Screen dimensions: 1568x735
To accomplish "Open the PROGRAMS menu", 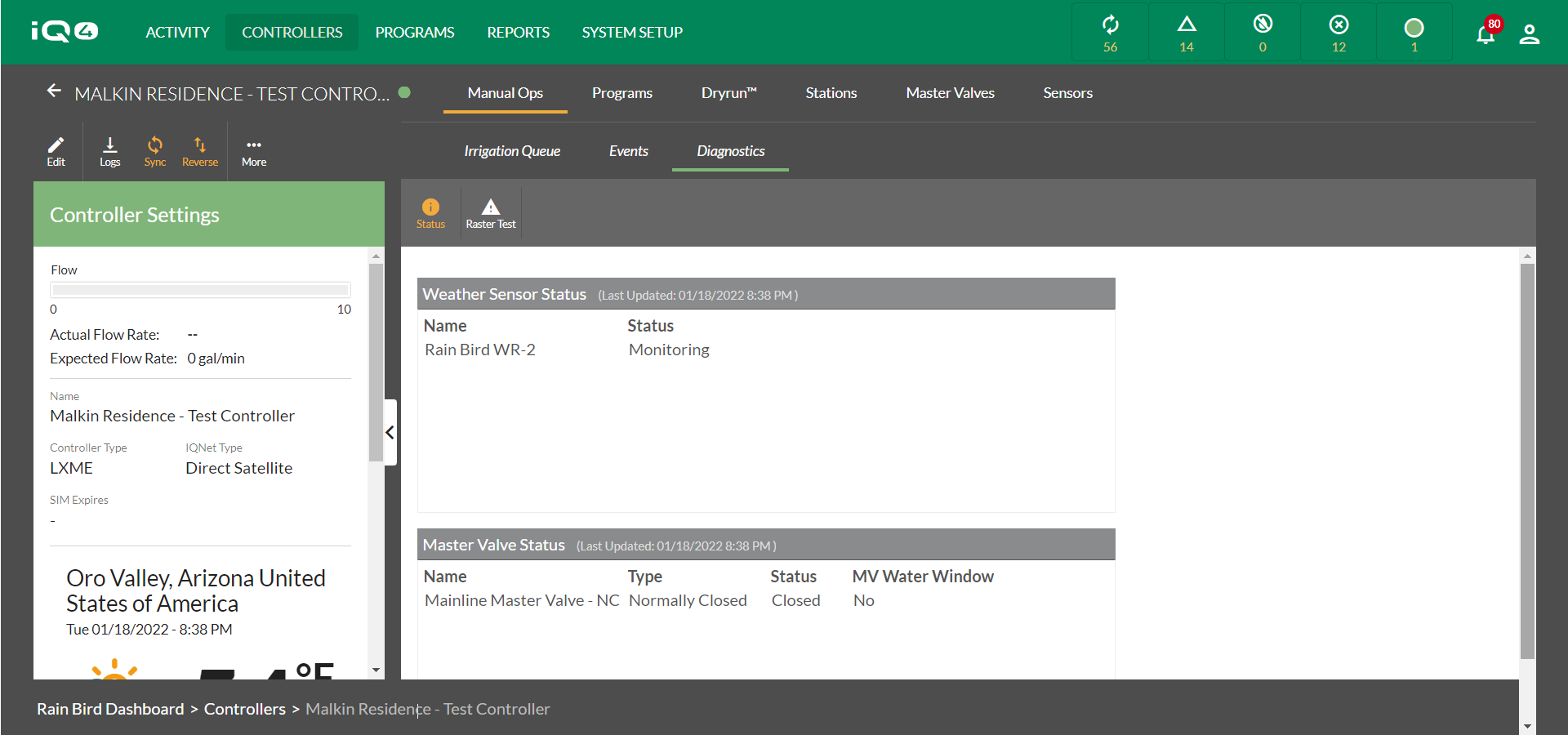I will click(x=415, y=33).
